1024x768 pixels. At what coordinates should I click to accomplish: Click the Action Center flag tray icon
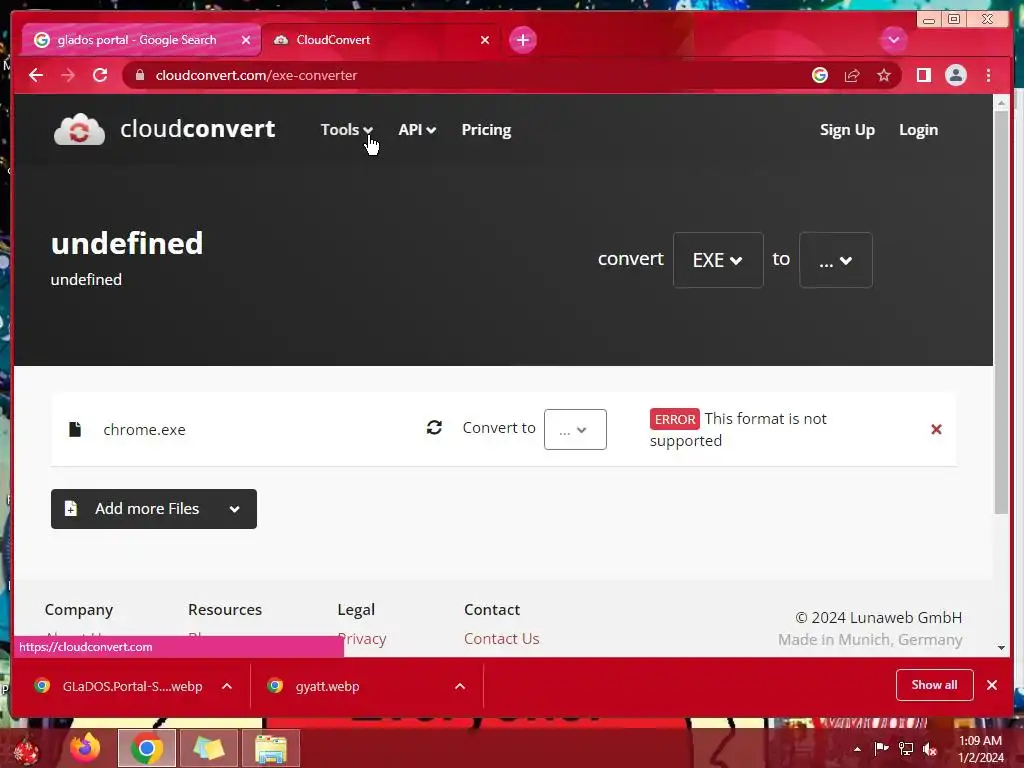point(881,748)
